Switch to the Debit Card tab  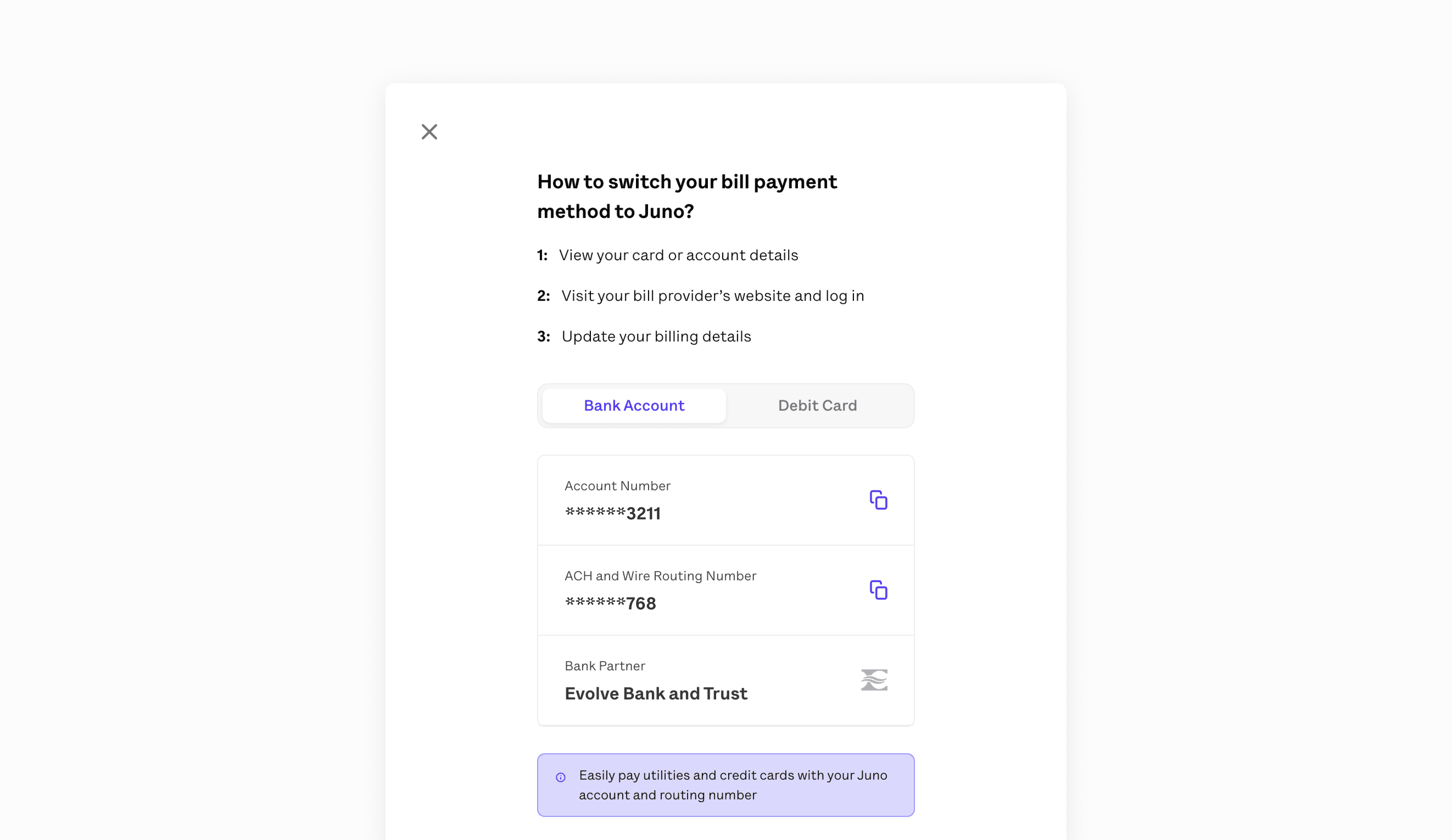(817, 406)
